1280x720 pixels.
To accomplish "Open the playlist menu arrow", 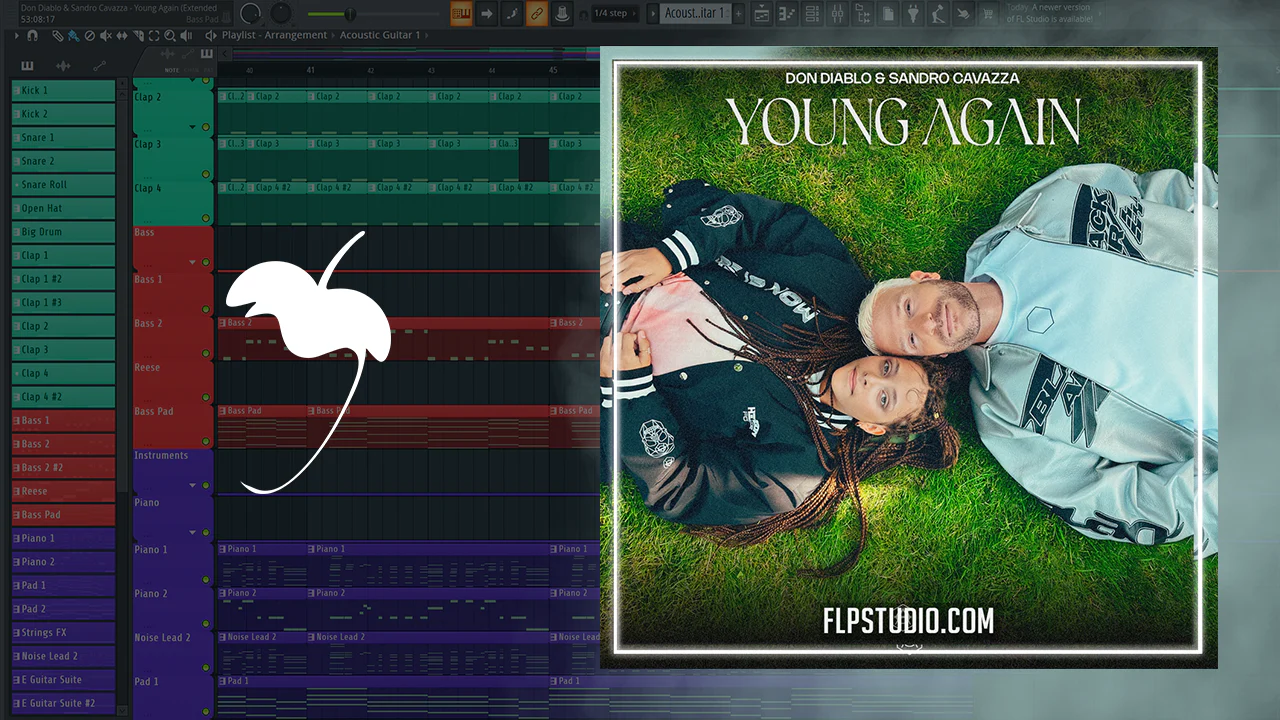I will pos(17,35).
